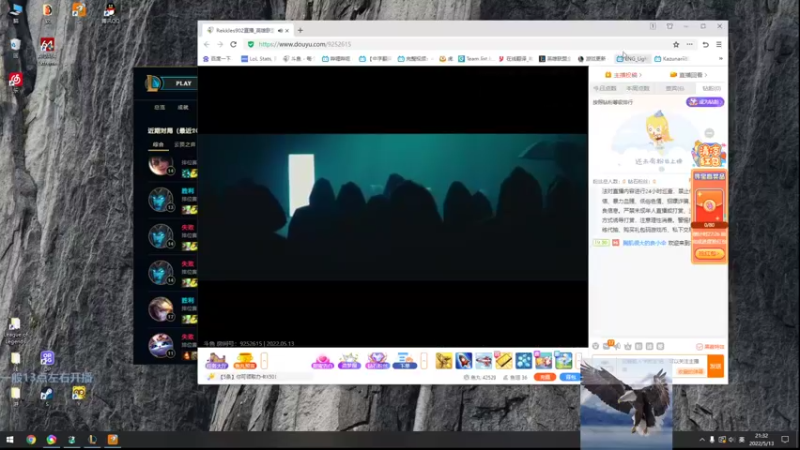800x450 pixels.
Task: Expand the bookmarks overflow chevron
Action: point(720,59)
